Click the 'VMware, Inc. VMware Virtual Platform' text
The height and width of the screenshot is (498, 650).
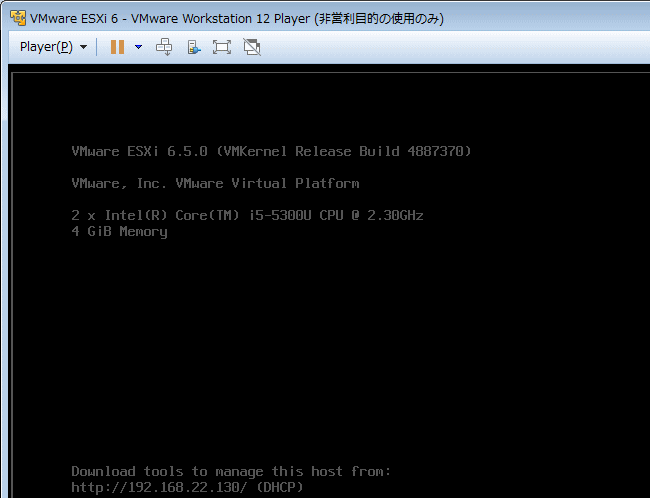pos(215,183)
